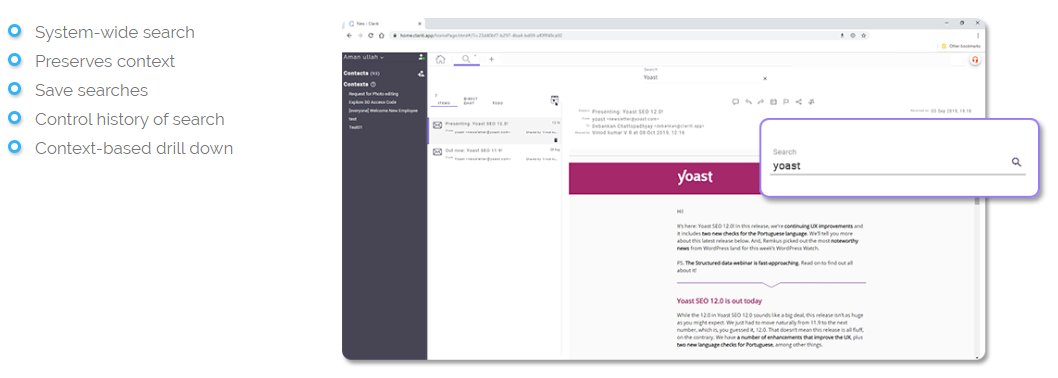1058x378 pixels.
Task: Open Request for Photo editing context
Action: [374, 94]
